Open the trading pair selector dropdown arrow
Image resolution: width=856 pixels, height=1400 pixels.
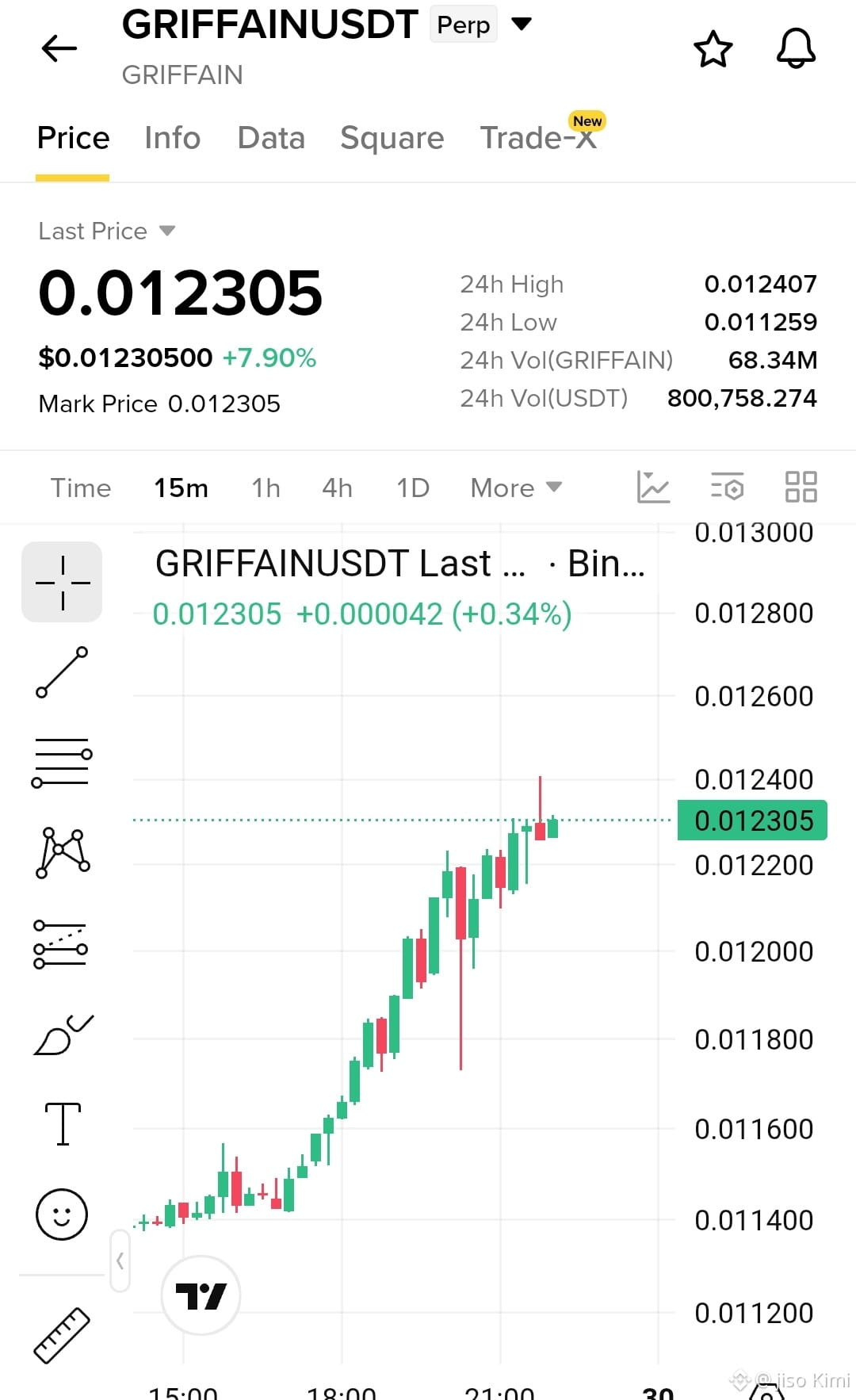tap(522, 24)
